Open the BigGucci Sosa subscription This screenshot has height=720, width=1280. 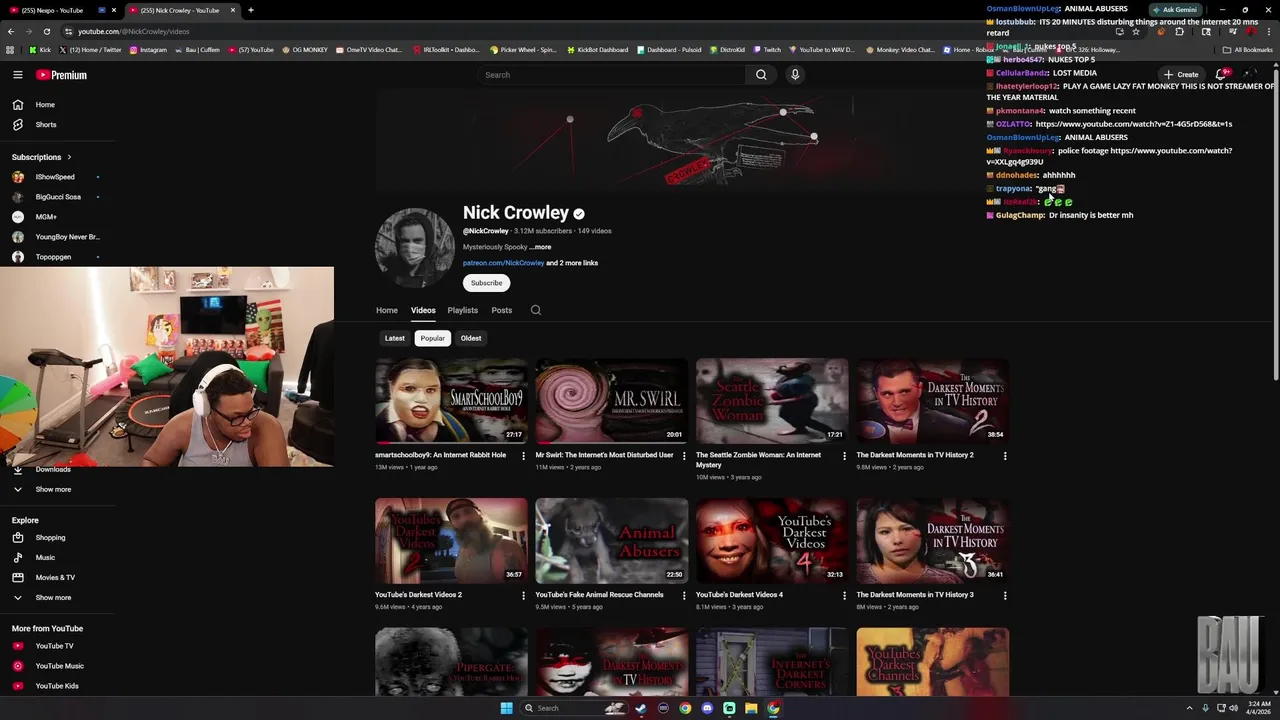pos(58,197)
